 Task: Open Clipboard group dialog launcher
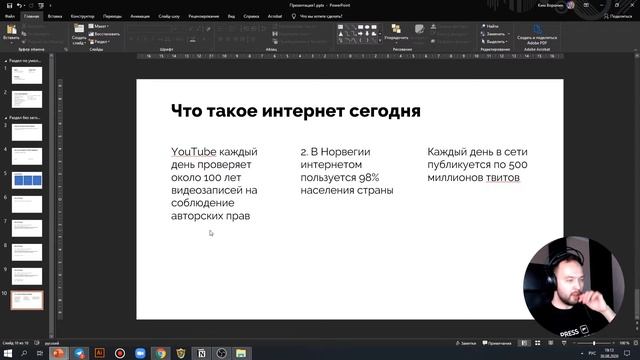[x=66, y=49]
